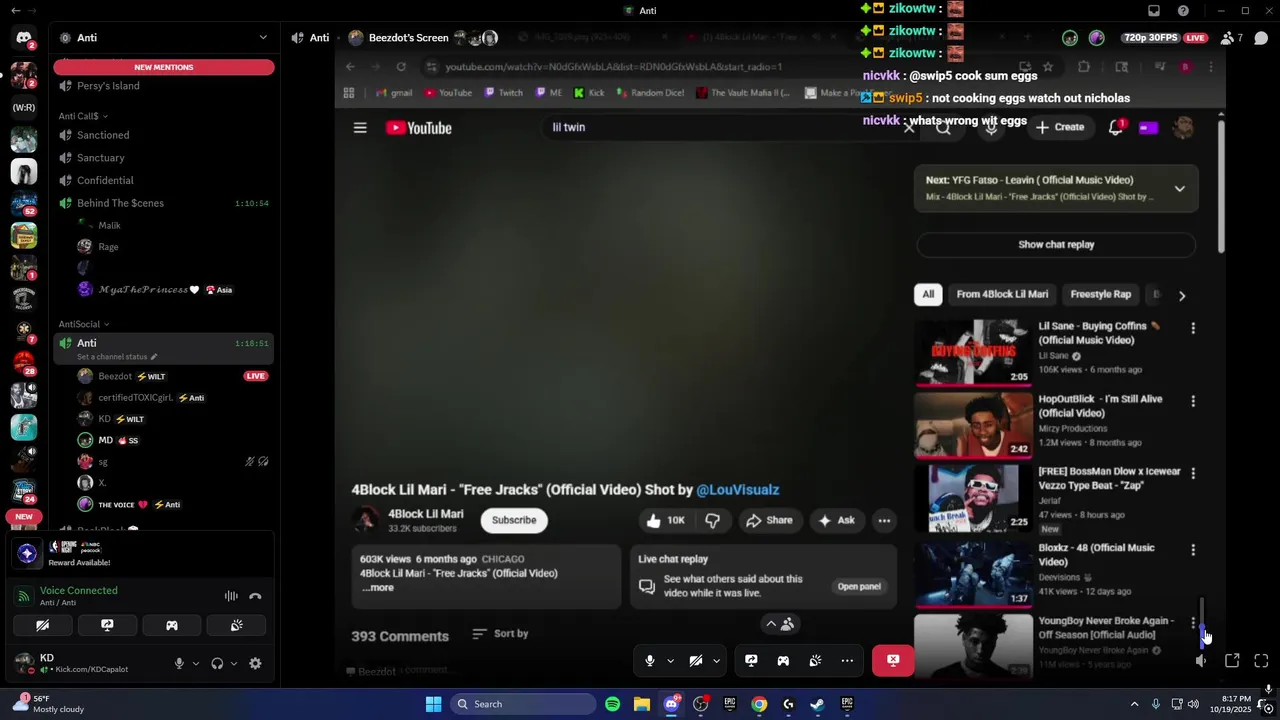The image size is (1280, 720).
Task: Click Share button under video
Action: coord(769,520)
